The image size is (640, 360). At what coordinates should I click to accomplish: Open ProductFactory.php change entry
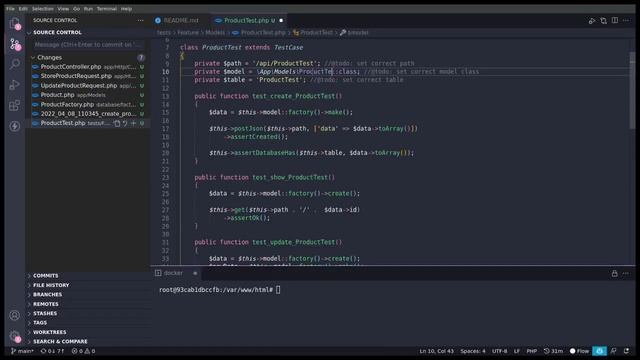pyautogui.click(x=88, y=104)
